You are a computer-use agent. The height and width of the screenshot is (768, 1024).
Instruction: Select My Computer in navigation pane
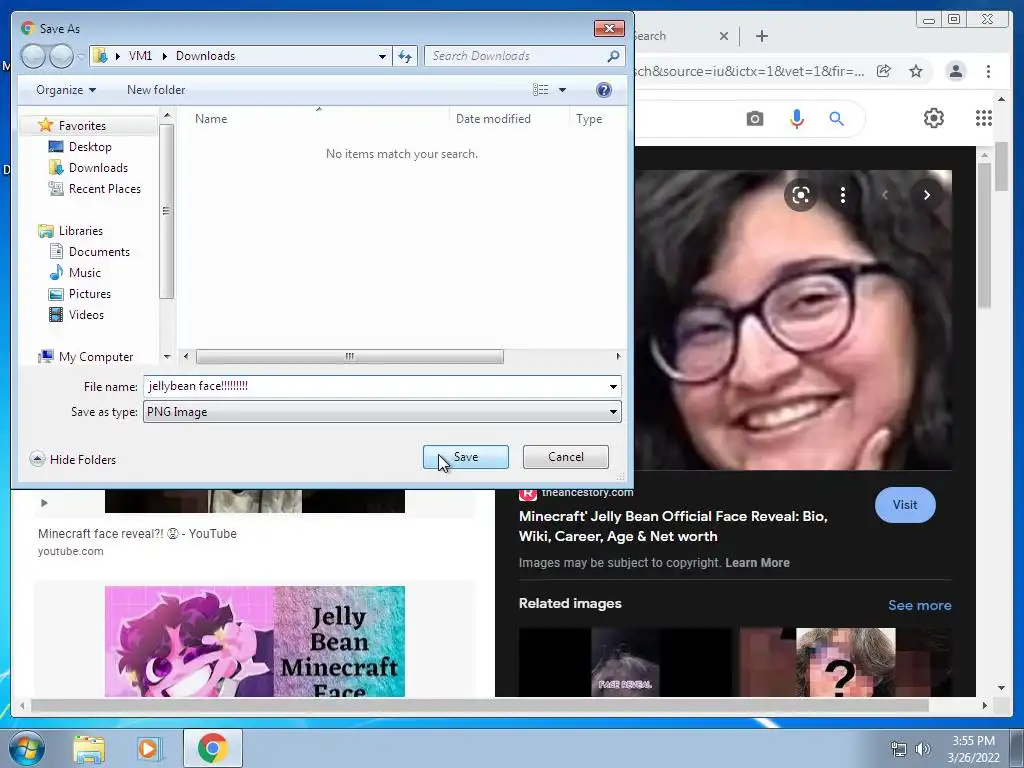(x=95, y=357)
